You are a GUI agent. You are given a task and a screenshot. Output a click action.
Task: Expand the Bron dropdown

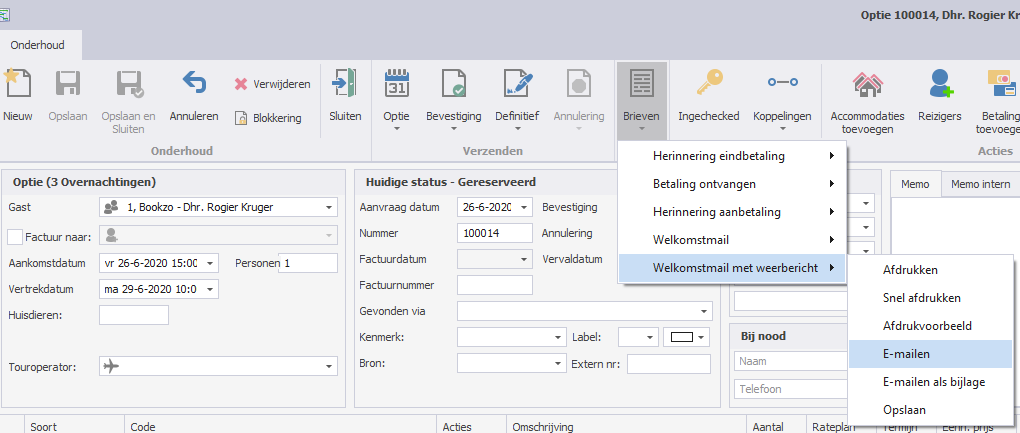558,363
